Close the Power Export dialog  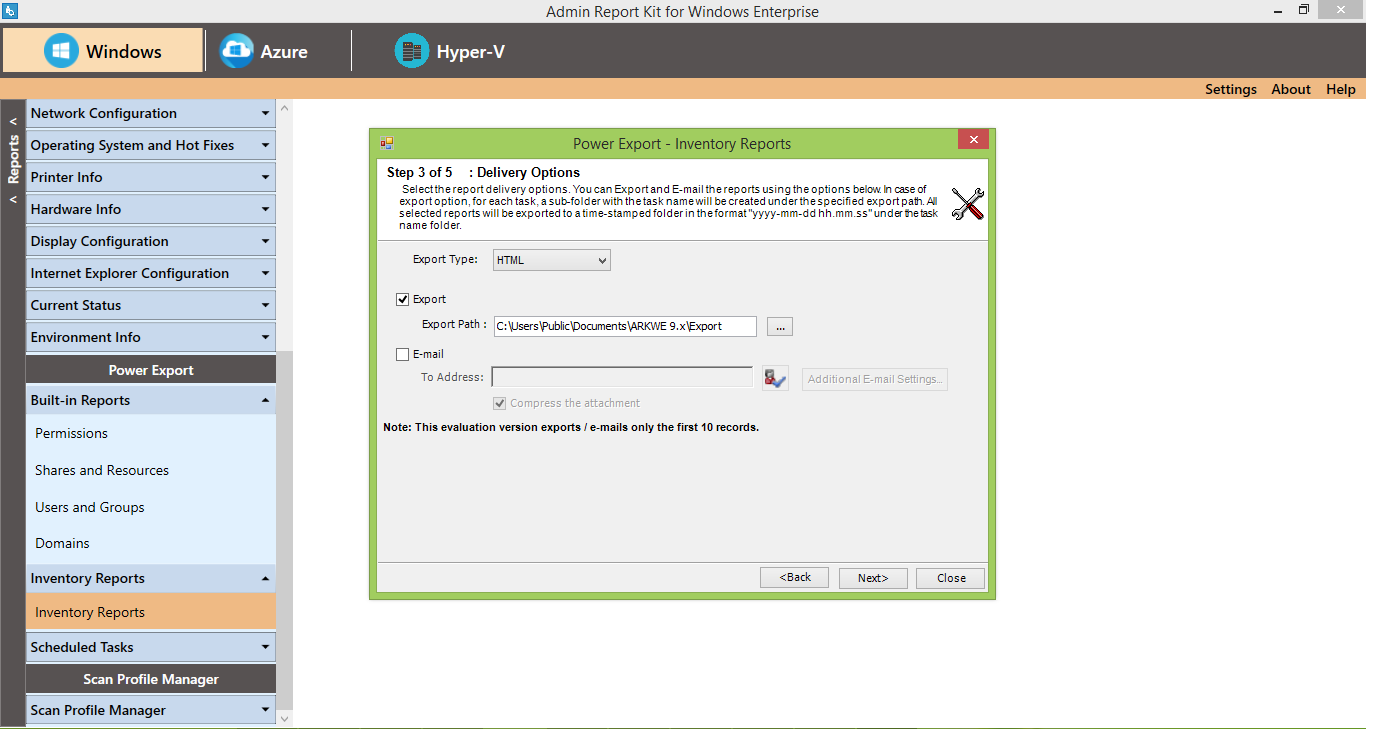point(973,141)
